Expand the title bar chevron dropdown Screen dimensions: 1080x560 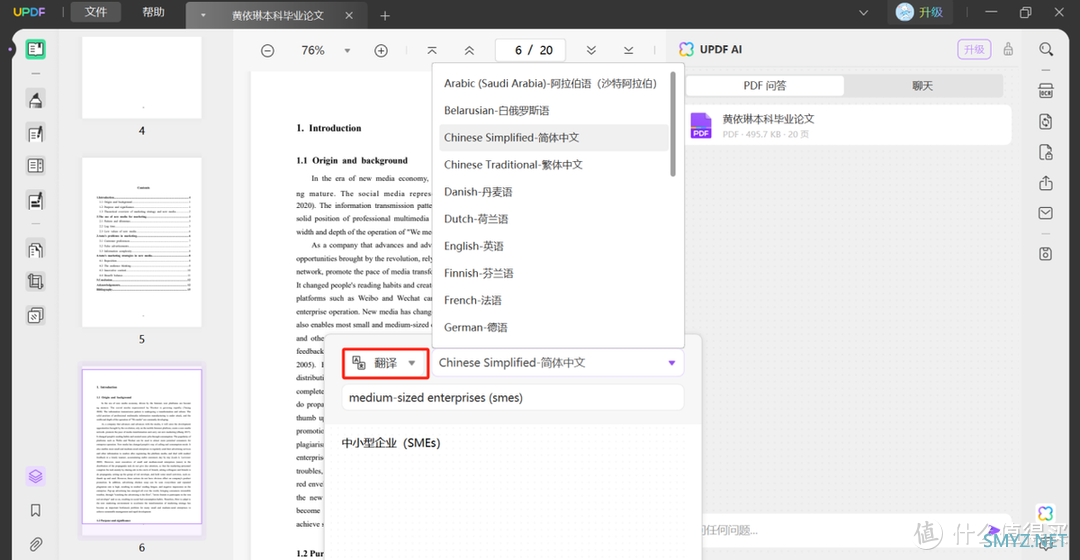coord(863,12)
